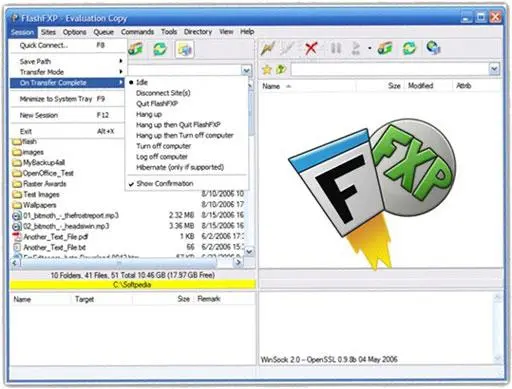Click the yellow star bookmarks icon
The width and height of the screenshot is (512, 389).
click(x=267, y=70)
